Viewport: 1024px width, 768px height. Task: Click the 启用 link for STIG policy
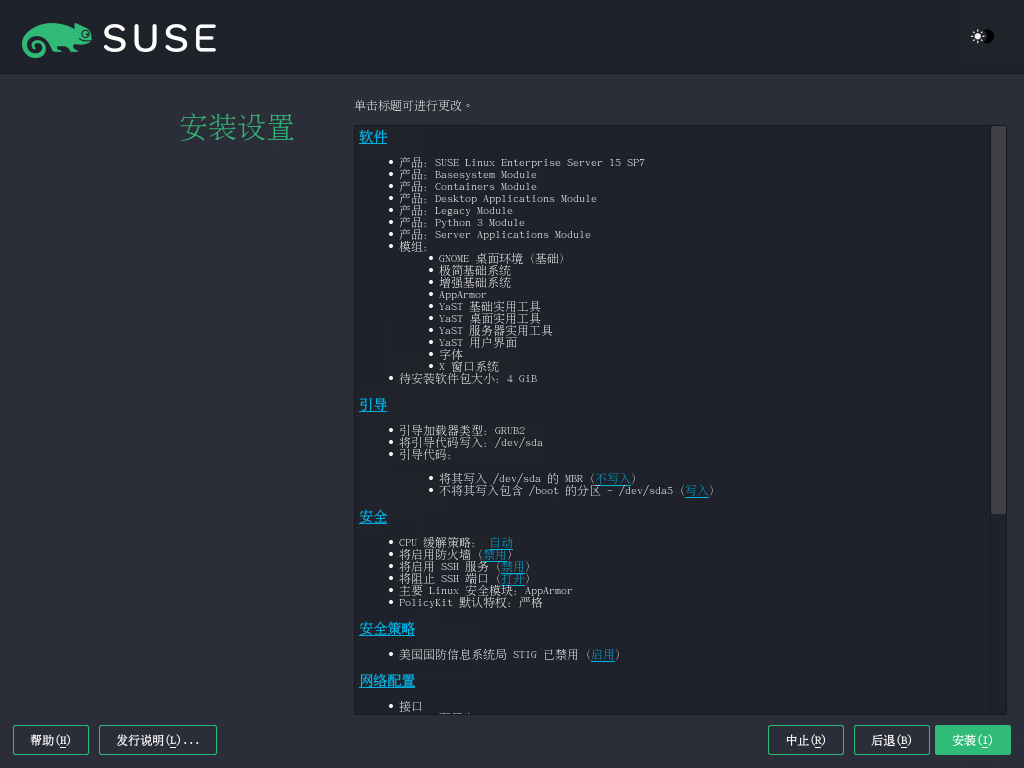pyautogui.click(x=603, y=655)
